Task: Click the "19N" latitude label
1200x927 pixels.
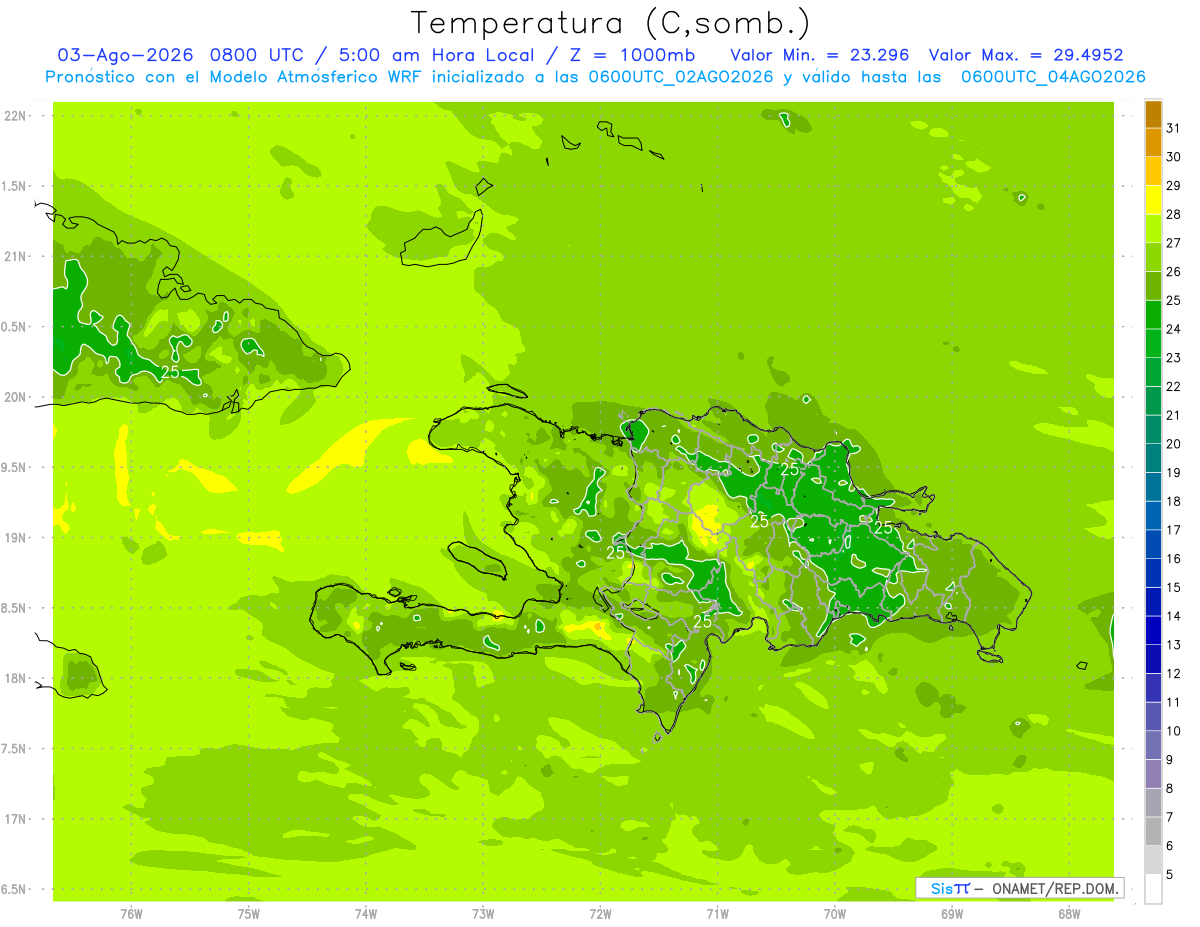Action: [16, 538]
